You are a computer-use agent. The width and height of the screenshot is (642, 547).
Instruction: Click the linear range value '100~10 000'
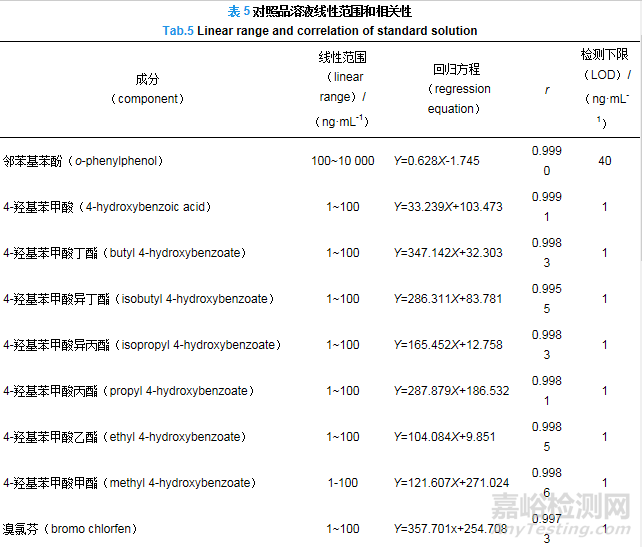(343, 161)
